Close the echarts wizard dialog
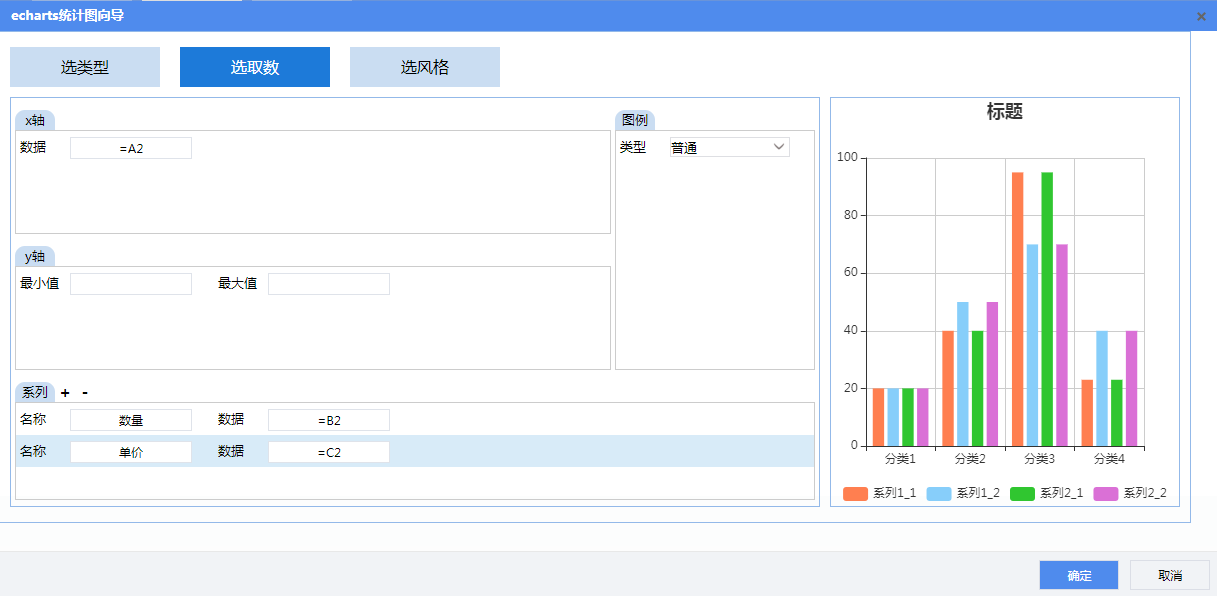This screenshot has height=596, width=1217. pyautogui.click(x=1201, y=16)
